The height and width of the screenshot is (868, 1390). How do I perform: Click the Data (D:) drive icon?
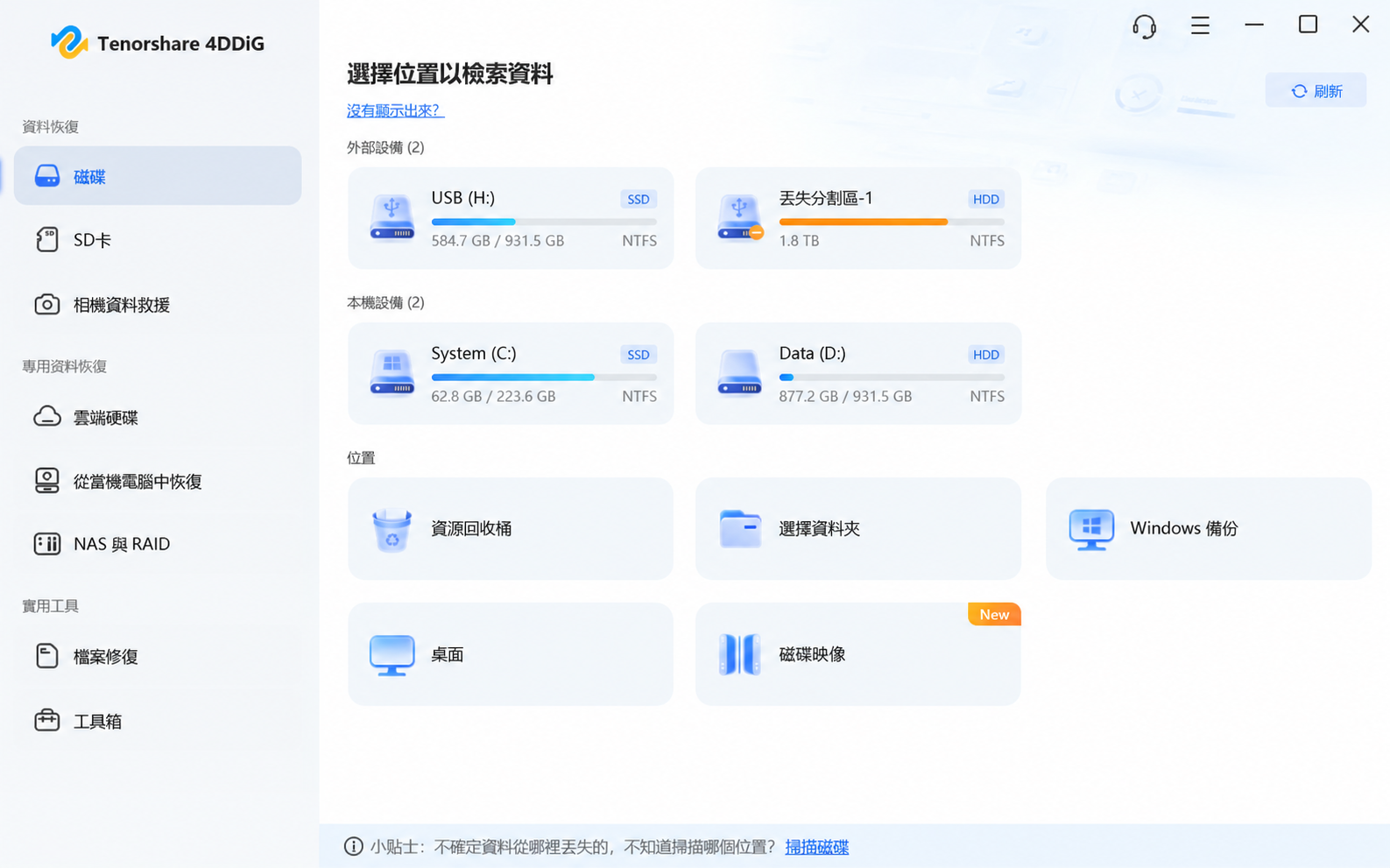(739, 373)
